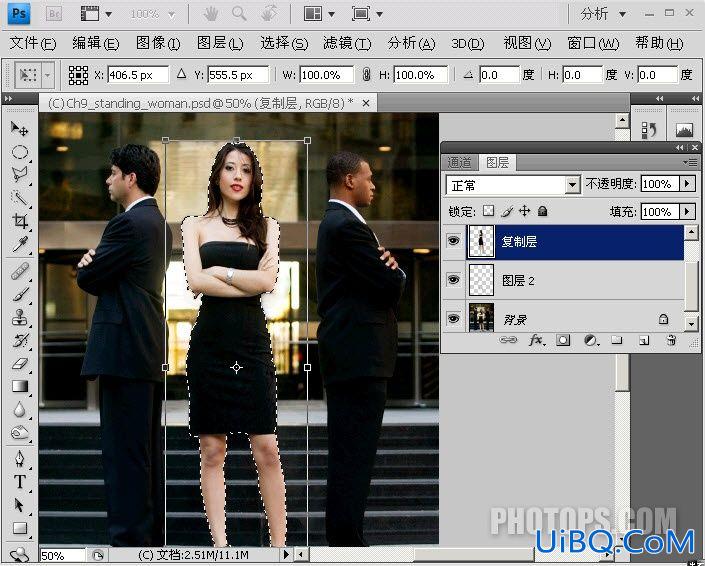Select the History Brush tool
Image resolution: width=705 pixels, height=566 pixels.
[x=19, y=340]
